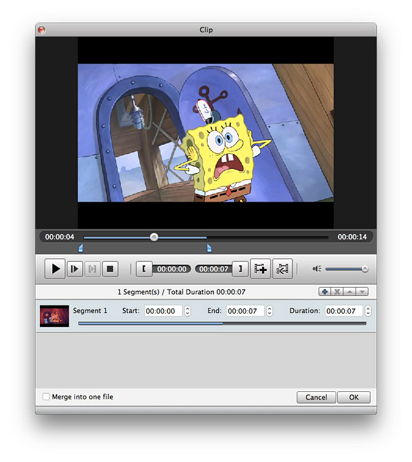Click the Cancel button
The width and height of the screenshot is (412, 462).
click(316, 397)
